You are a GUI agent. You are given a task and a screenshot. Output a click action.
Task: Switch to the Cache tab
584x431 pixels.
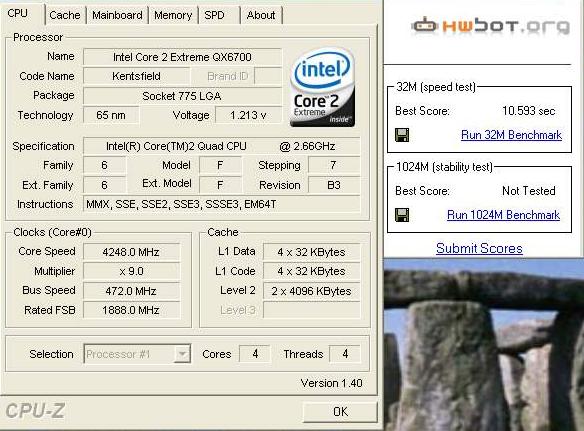point(65,15)
